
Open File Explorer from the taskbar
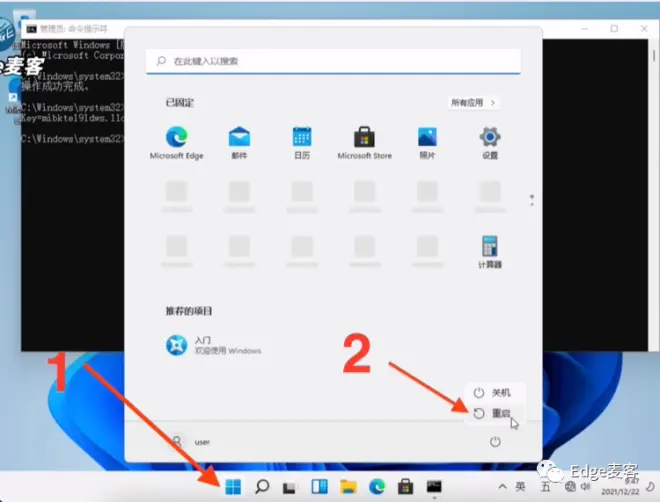[349, 487]
